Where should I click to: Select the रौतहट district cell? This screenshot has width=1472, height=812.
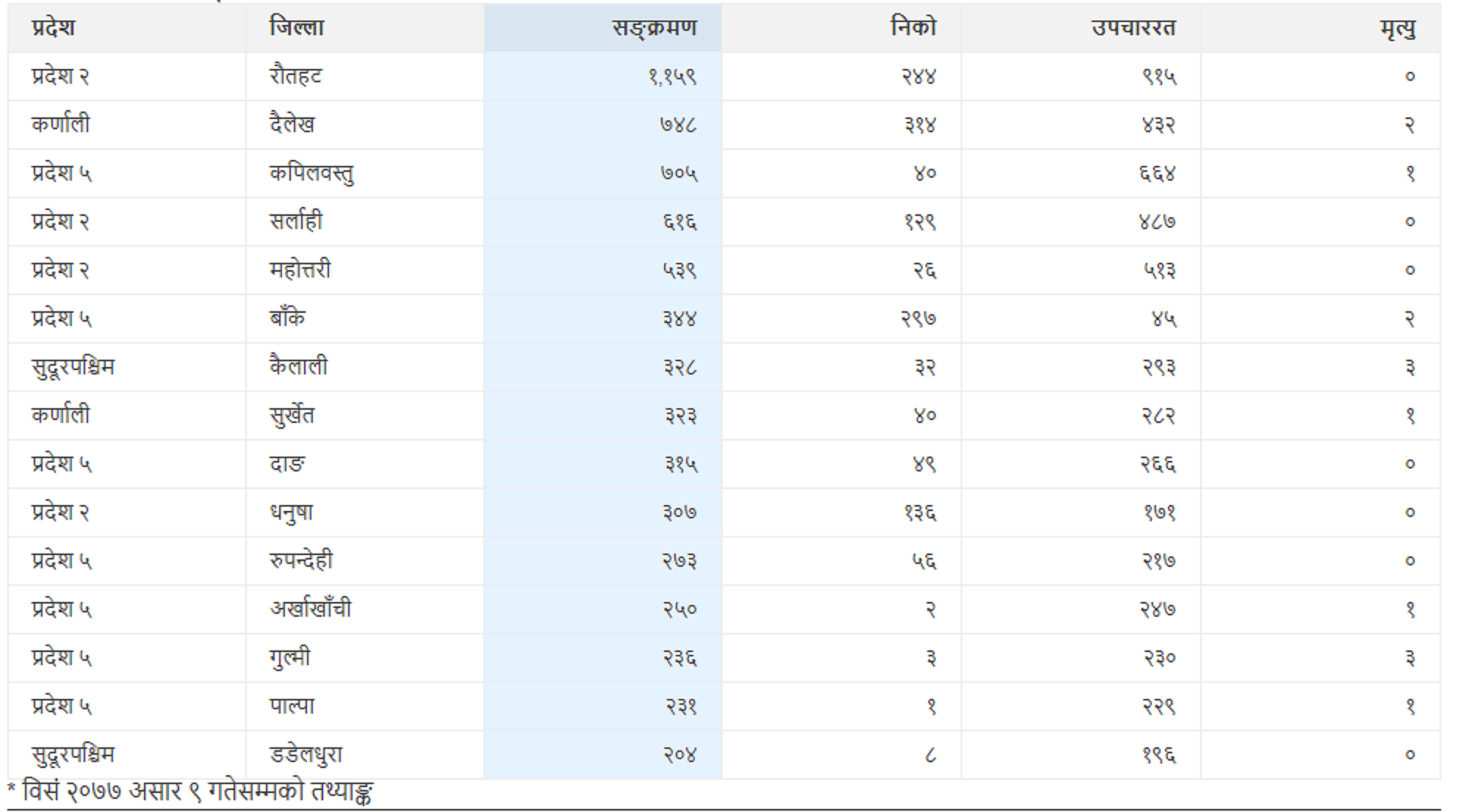pos(365,77)
